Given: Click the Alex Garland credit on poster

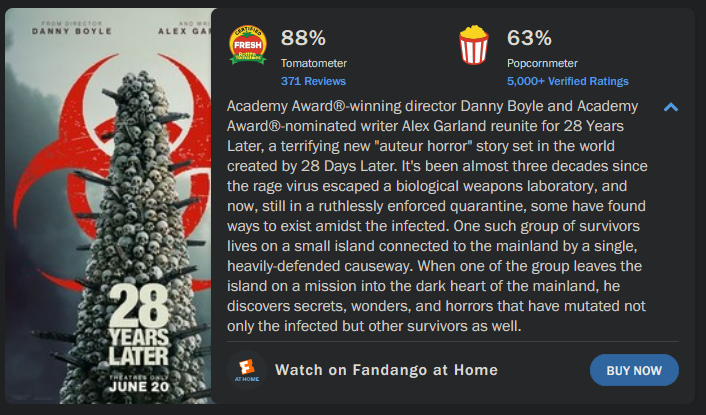Looking at the screenshot, I should point(185,31).
